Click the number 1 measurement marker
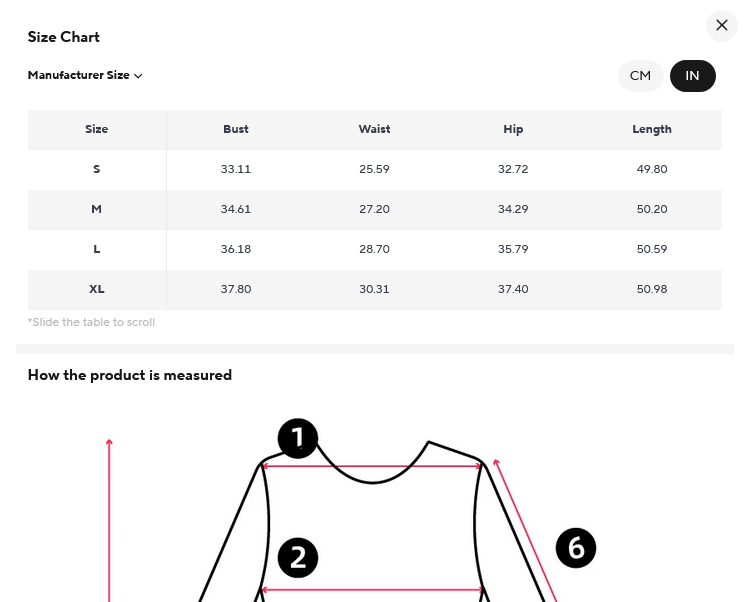Screen dimensions: 750x602 (x=298, y=438)
